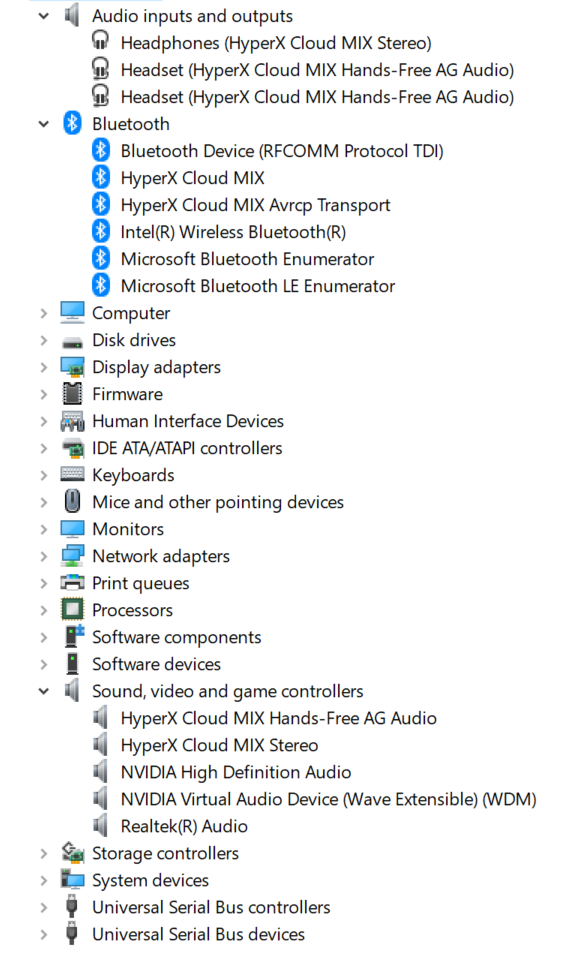The image size is (564, 953).
Task: Expand the Processors category
Action: coord(43,610)
